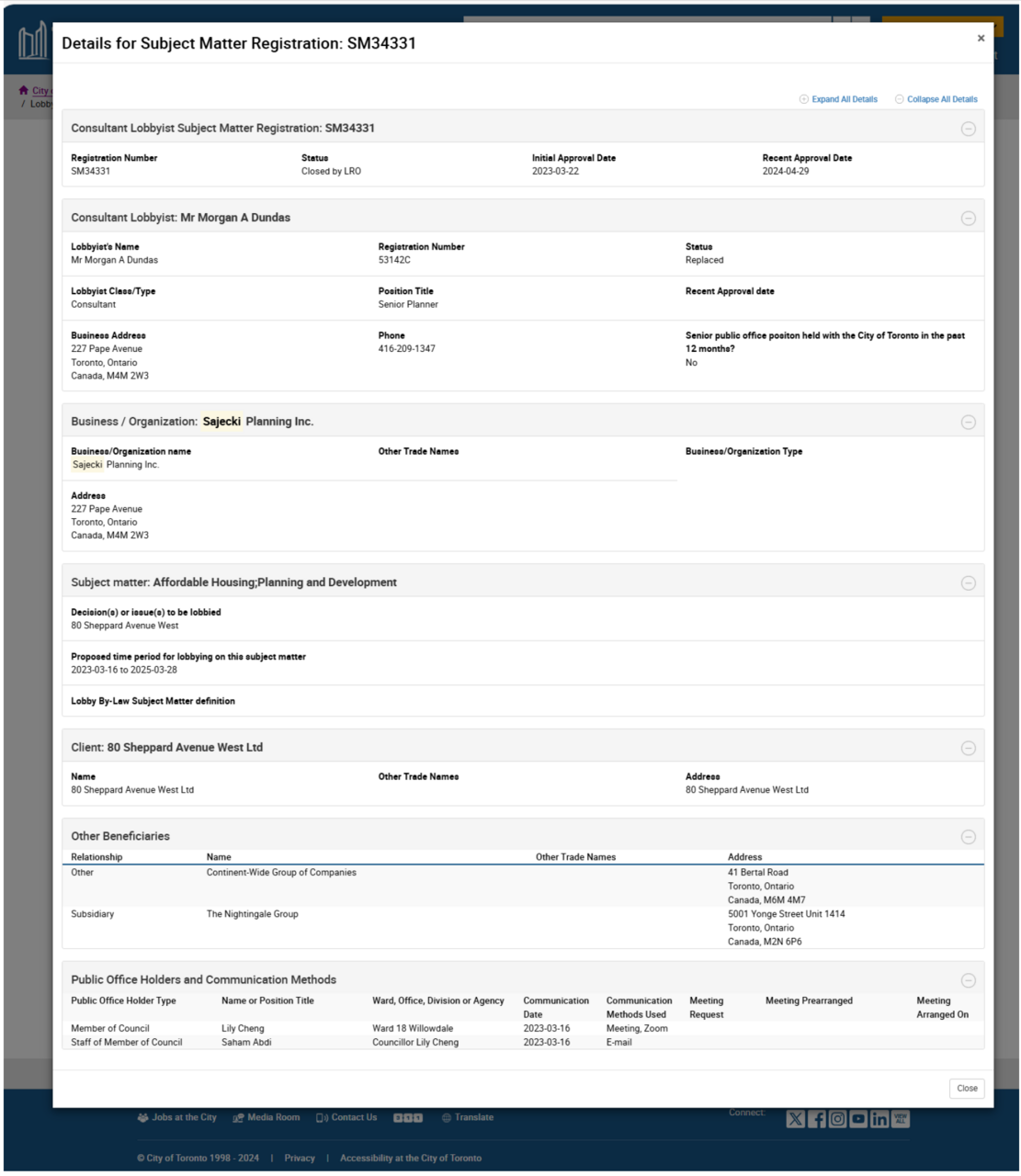This screenshot has height=1176, width=1021.
Task: Collapse the Consultant Lobbyist Subject Matter Registration section
Action: [968, 129]
